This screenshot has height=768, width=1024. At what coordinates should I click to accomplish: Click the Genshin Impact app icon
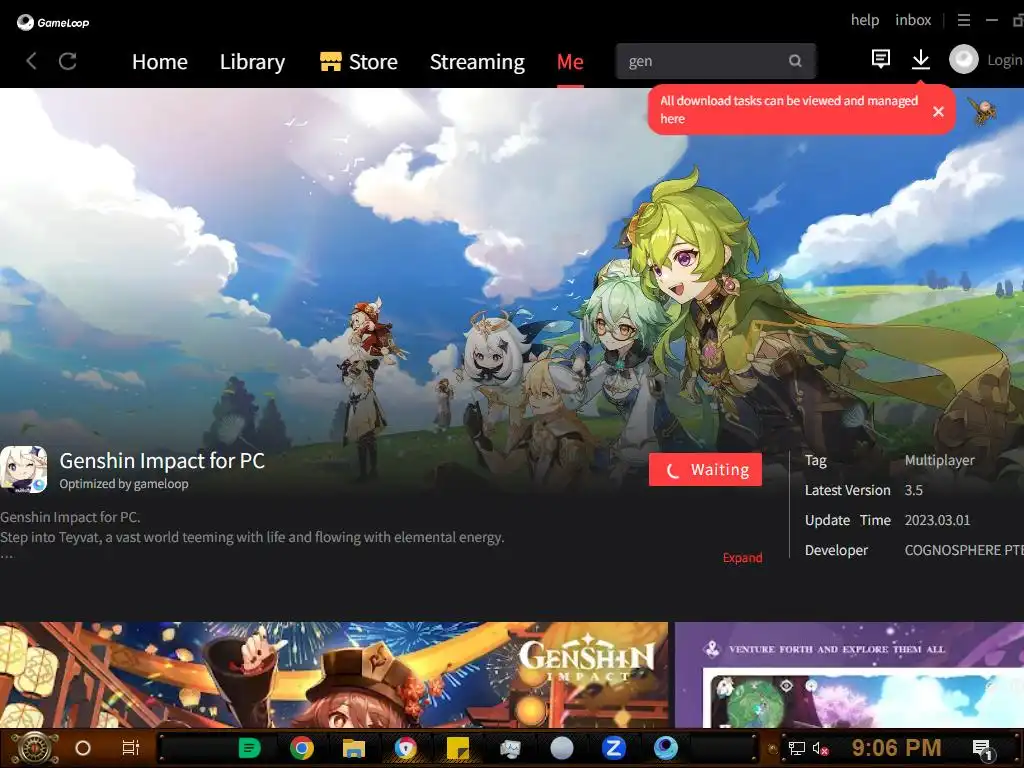(x=24, y=470)
